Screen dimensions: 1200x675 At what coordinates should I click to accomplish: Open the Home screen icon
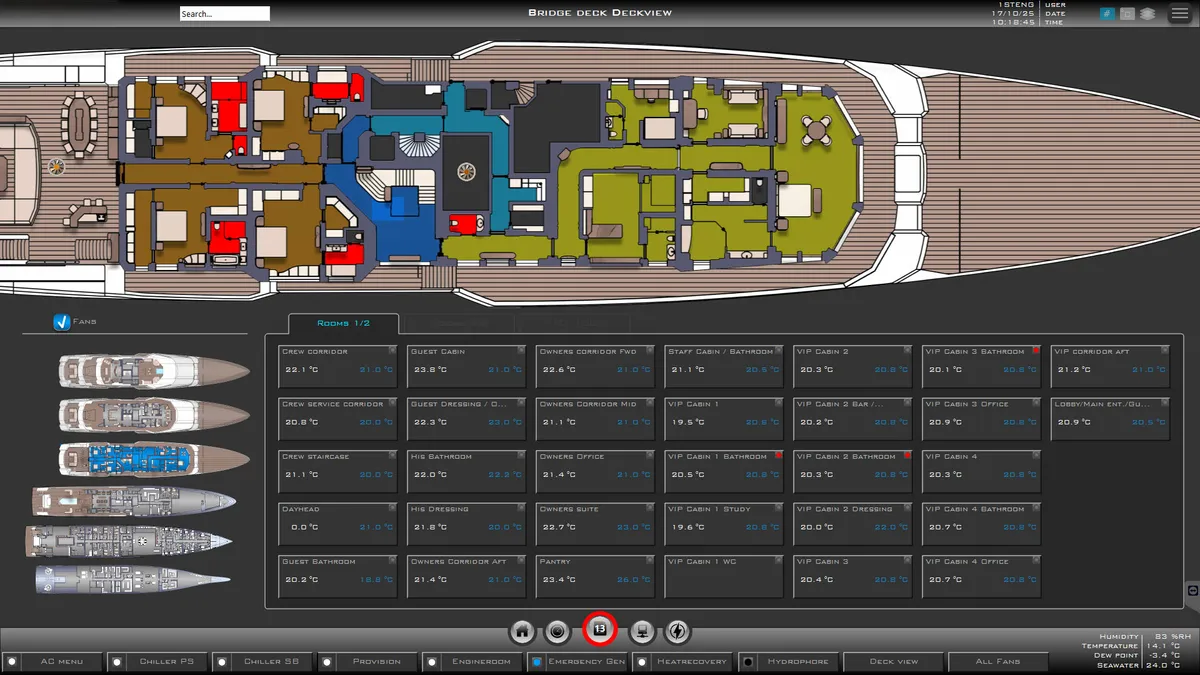click(522, 631)
